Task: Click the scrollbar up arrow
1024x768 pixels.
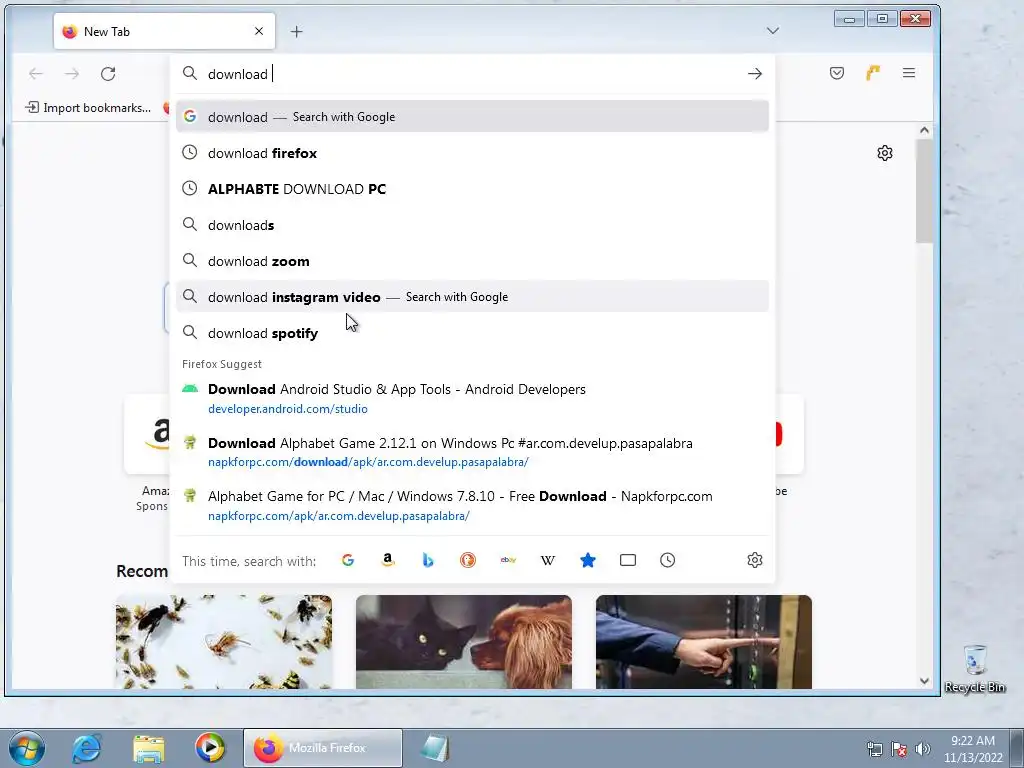Action: (x=924, y=130)
